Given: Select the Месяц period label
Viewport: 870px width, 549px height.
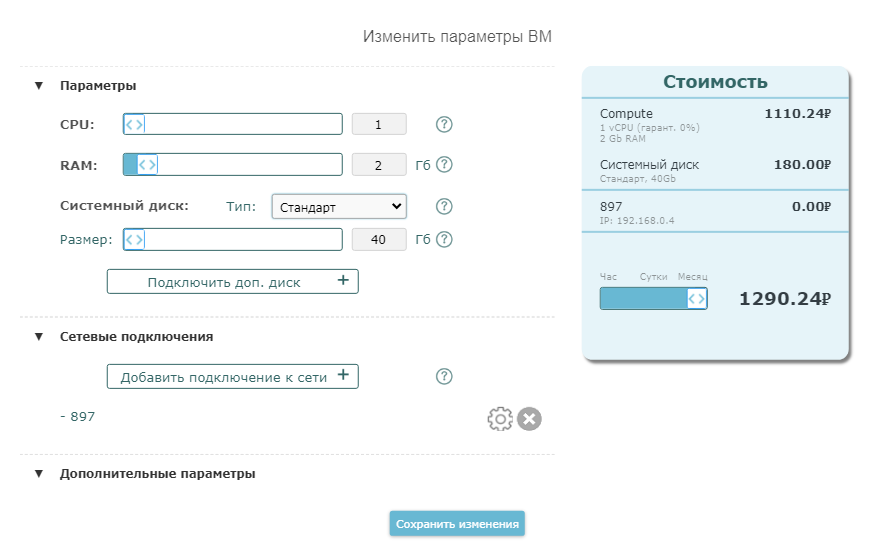Looking at the screenshot, I should pos(692,276).
